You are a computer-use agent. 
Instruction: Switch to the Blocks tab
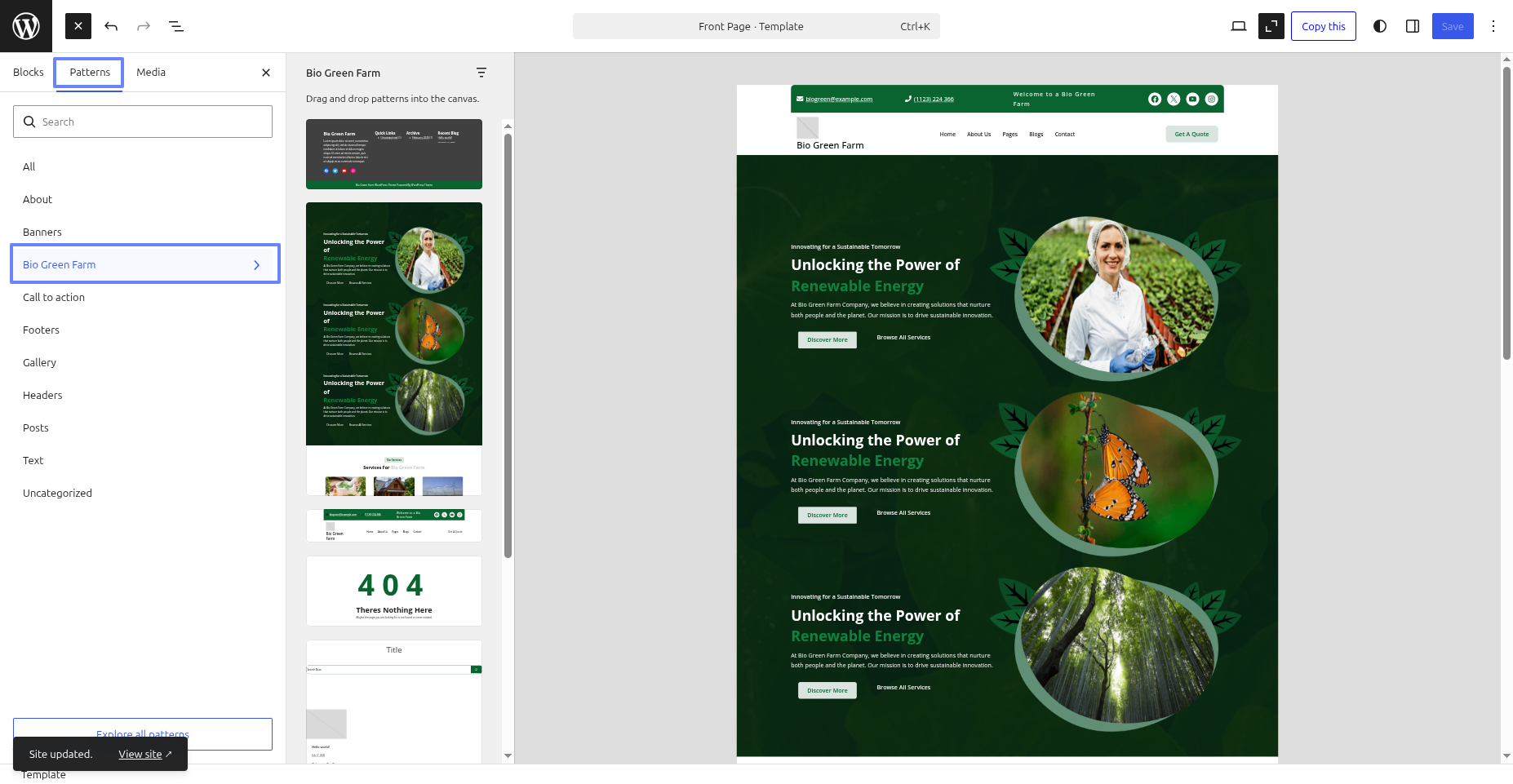coord(29,73)
